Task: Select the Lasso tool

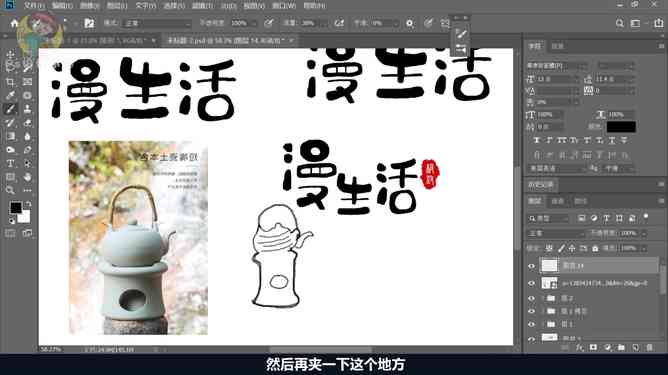Action: click(10, 67)
